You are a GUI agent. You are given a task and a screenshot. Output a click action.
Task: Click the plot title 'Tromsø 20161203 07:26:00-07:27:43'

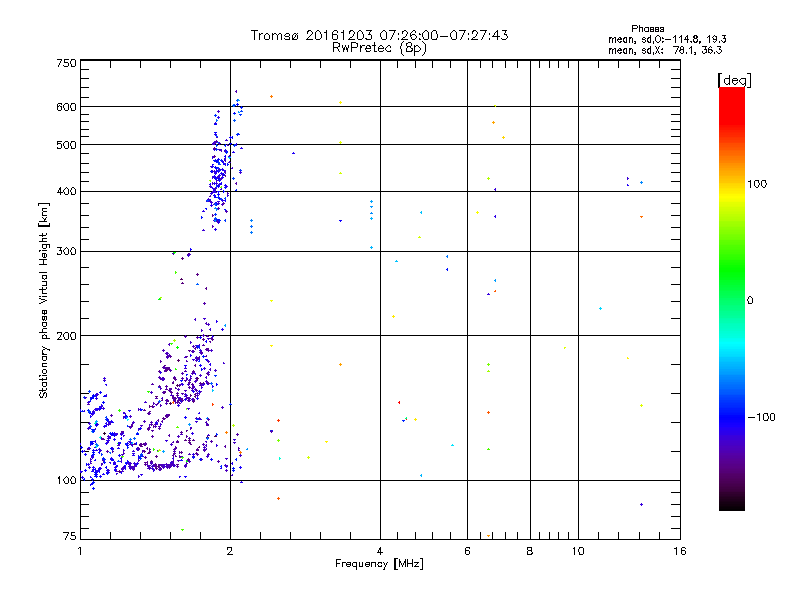pos(379,35)
